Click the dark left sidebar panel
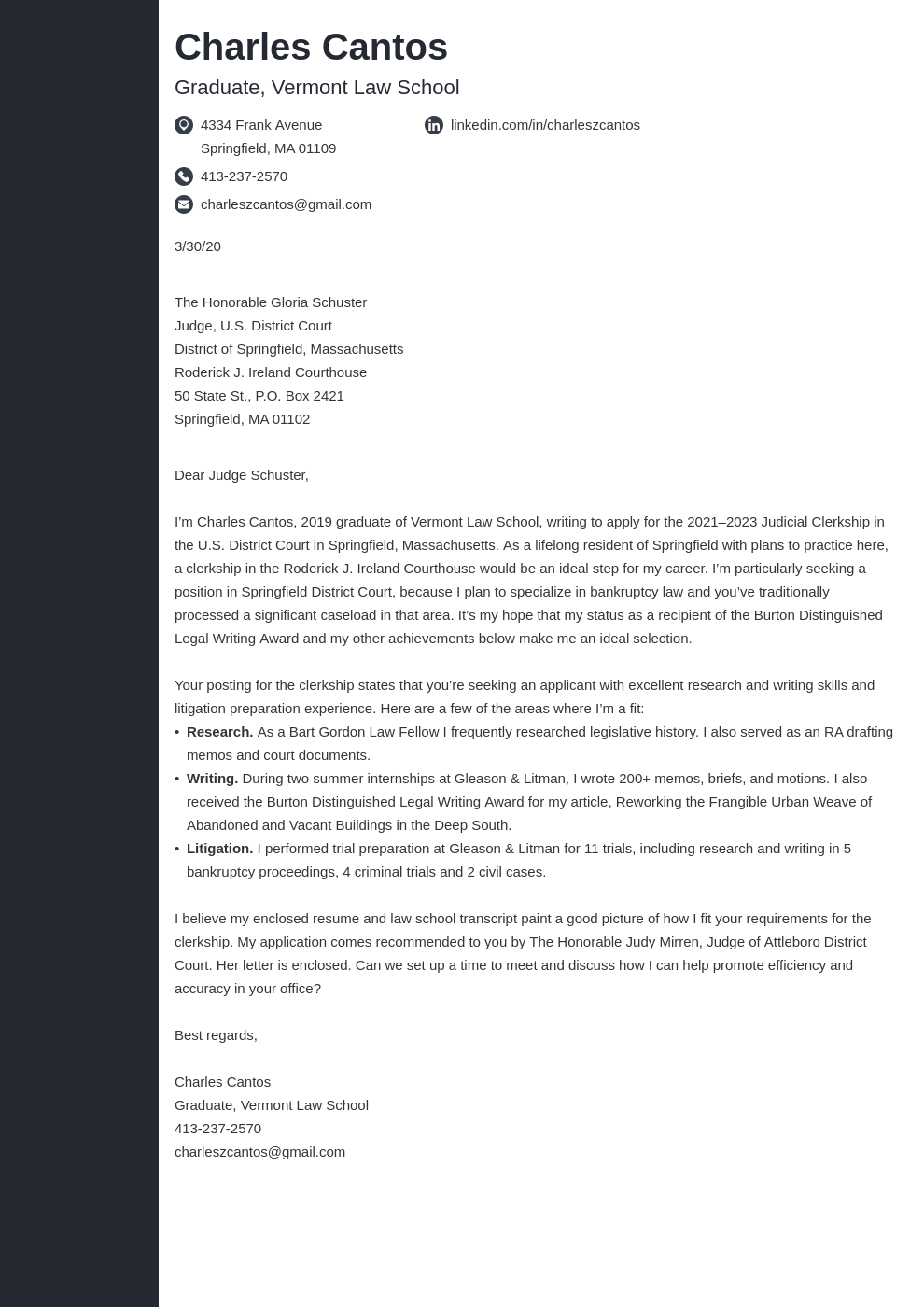The height and width of the screenshot is (1307, 924). pos(79,653)
